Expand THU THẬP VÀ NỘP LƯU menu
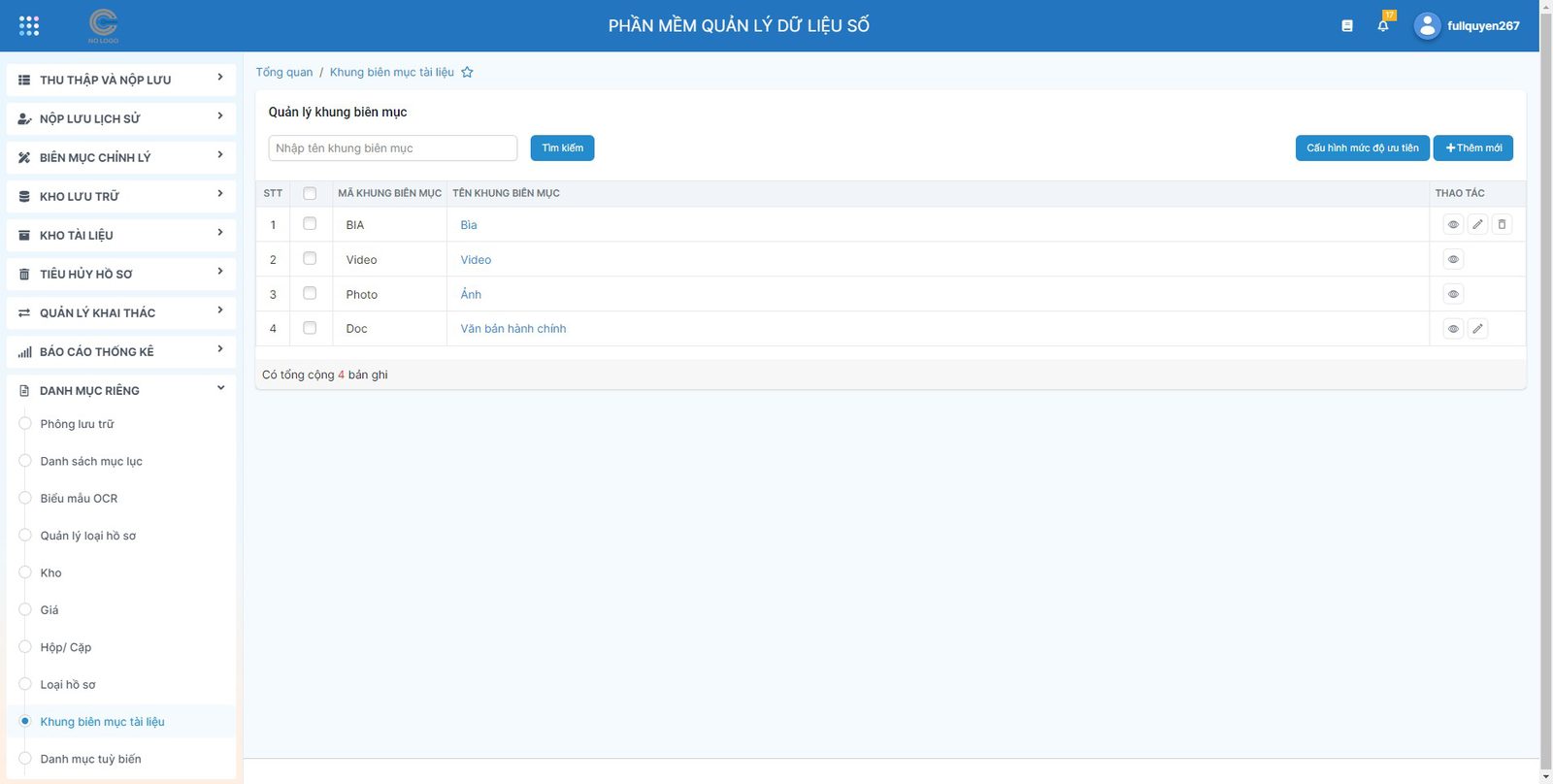Viewport: 1553px width, 784px height. [120, 80]
